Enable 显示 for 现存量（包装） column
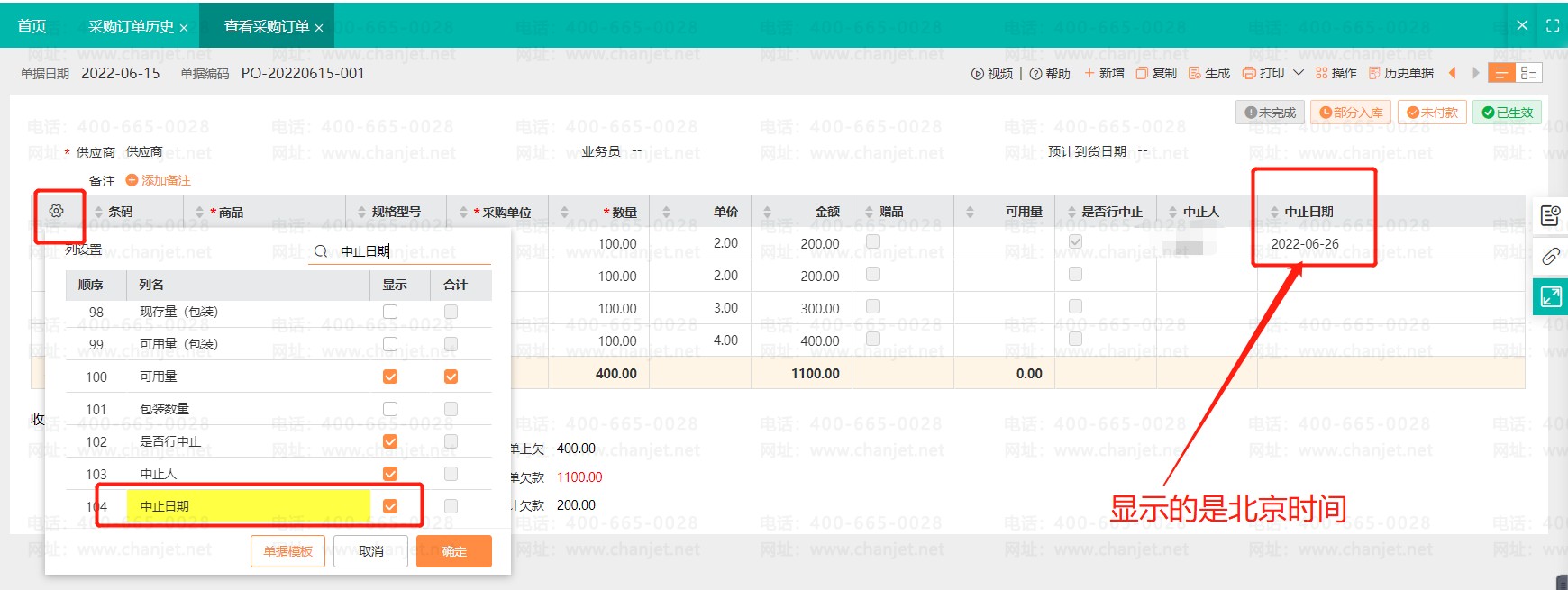The image size is (1568, 590). (x=390, y=312)
